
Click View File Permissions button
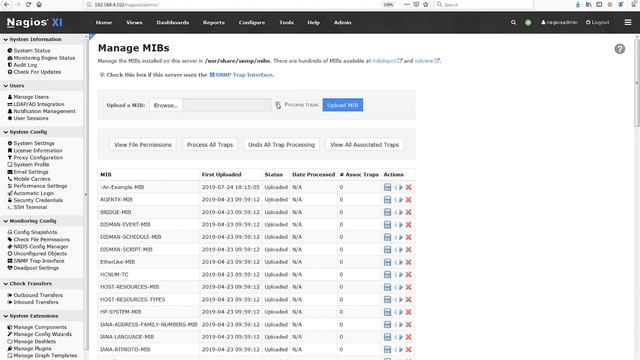point(143,145)
